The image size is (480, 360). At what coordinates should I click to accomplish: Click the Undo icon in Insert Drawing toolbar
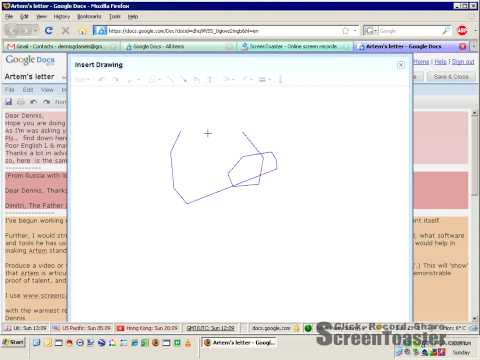[x=102, y=79]
